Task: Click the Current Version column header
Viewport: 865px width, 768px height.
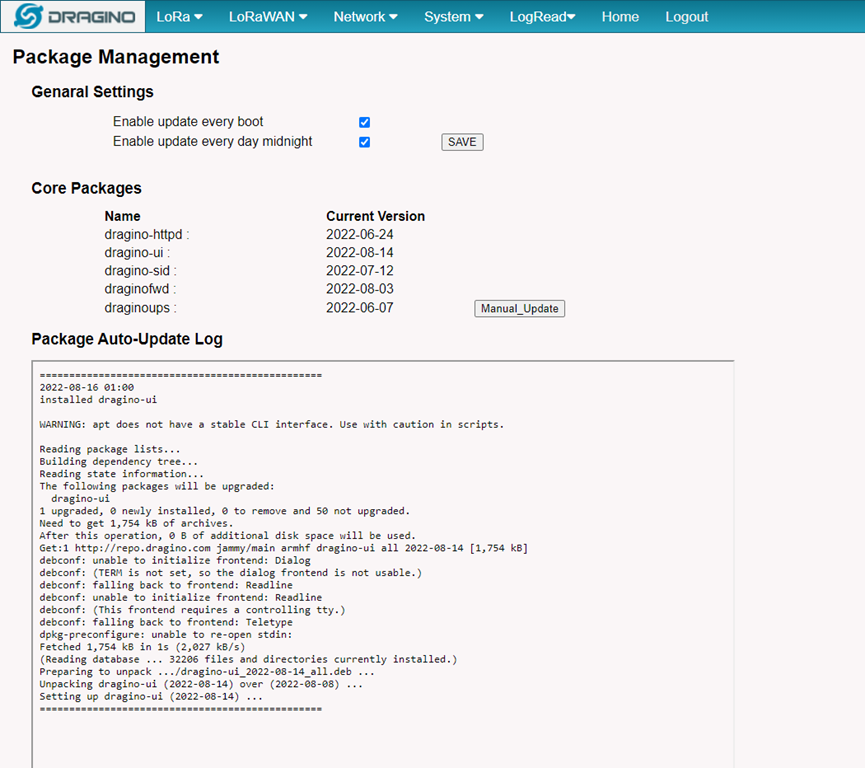Action: click(x=376, y=216)
